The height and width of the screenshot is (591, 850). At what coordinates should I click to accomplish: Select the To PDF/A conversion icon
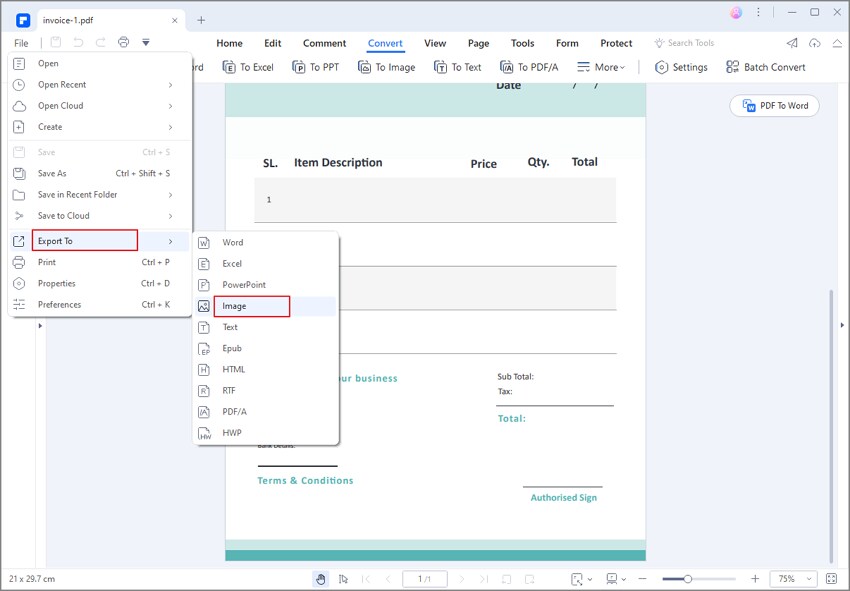point(529,67)
